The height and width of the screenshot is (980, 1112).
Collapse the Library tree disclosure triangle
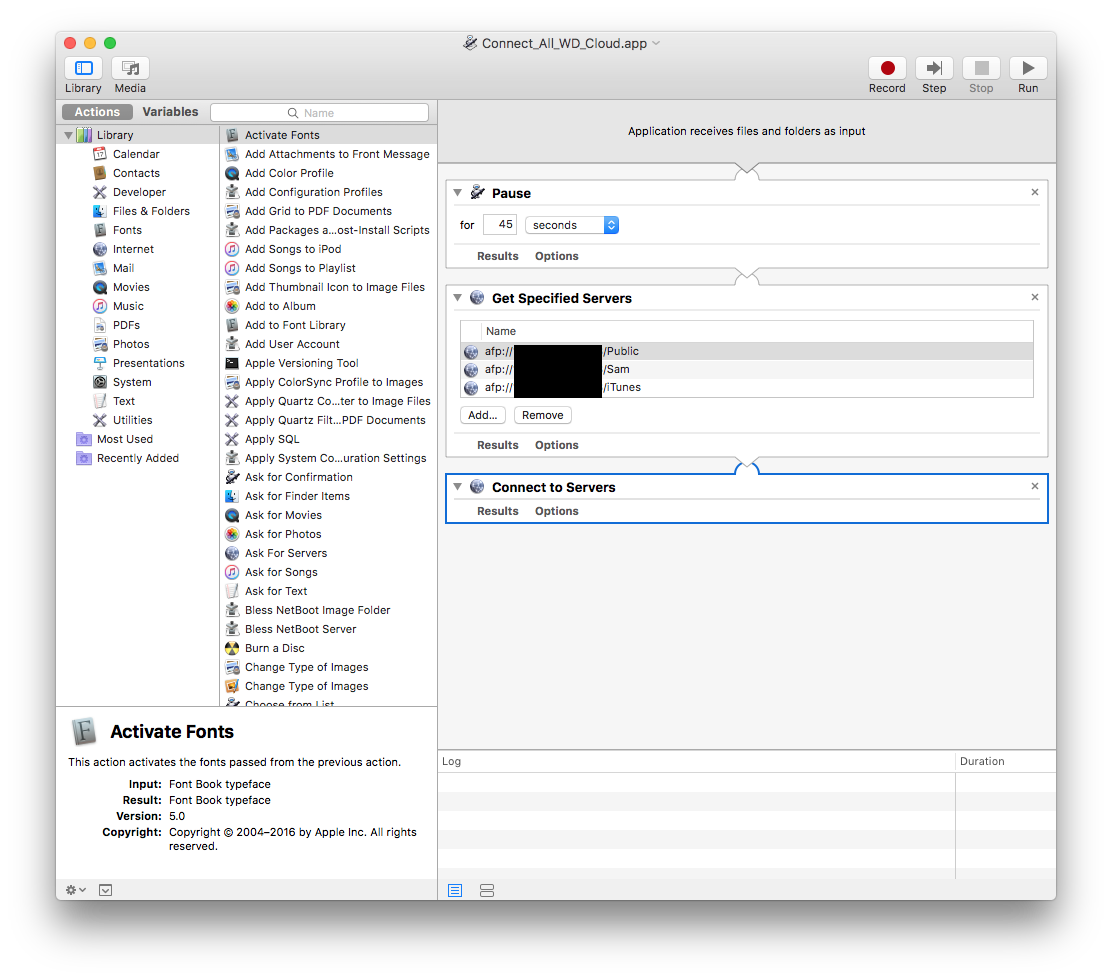click(69, 135)
